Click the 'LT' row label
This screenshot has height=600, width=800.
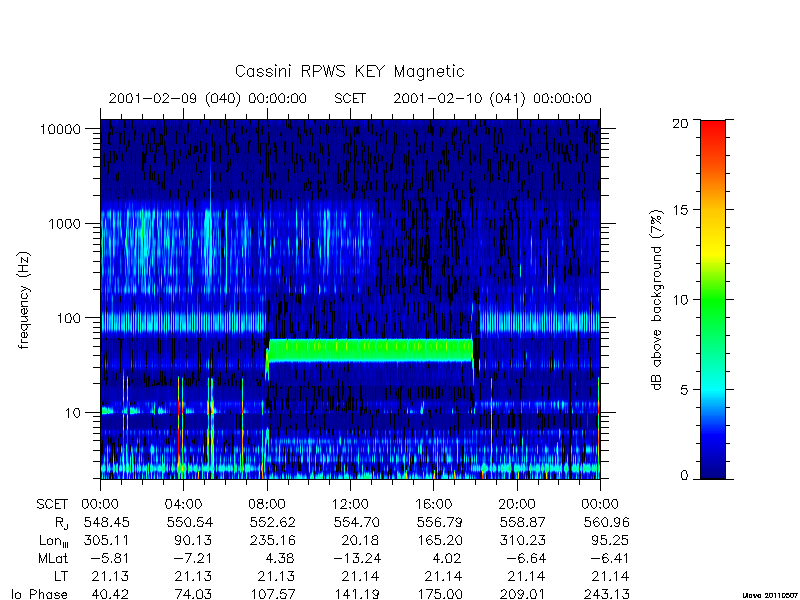tap(61, 576)
